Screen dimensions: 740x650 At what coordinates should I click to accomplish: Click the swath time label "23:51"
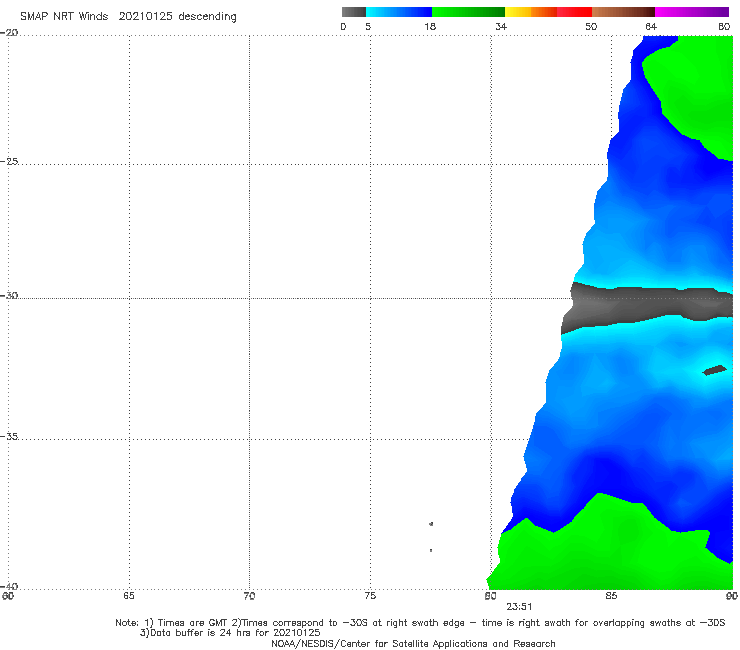(519, 607)
